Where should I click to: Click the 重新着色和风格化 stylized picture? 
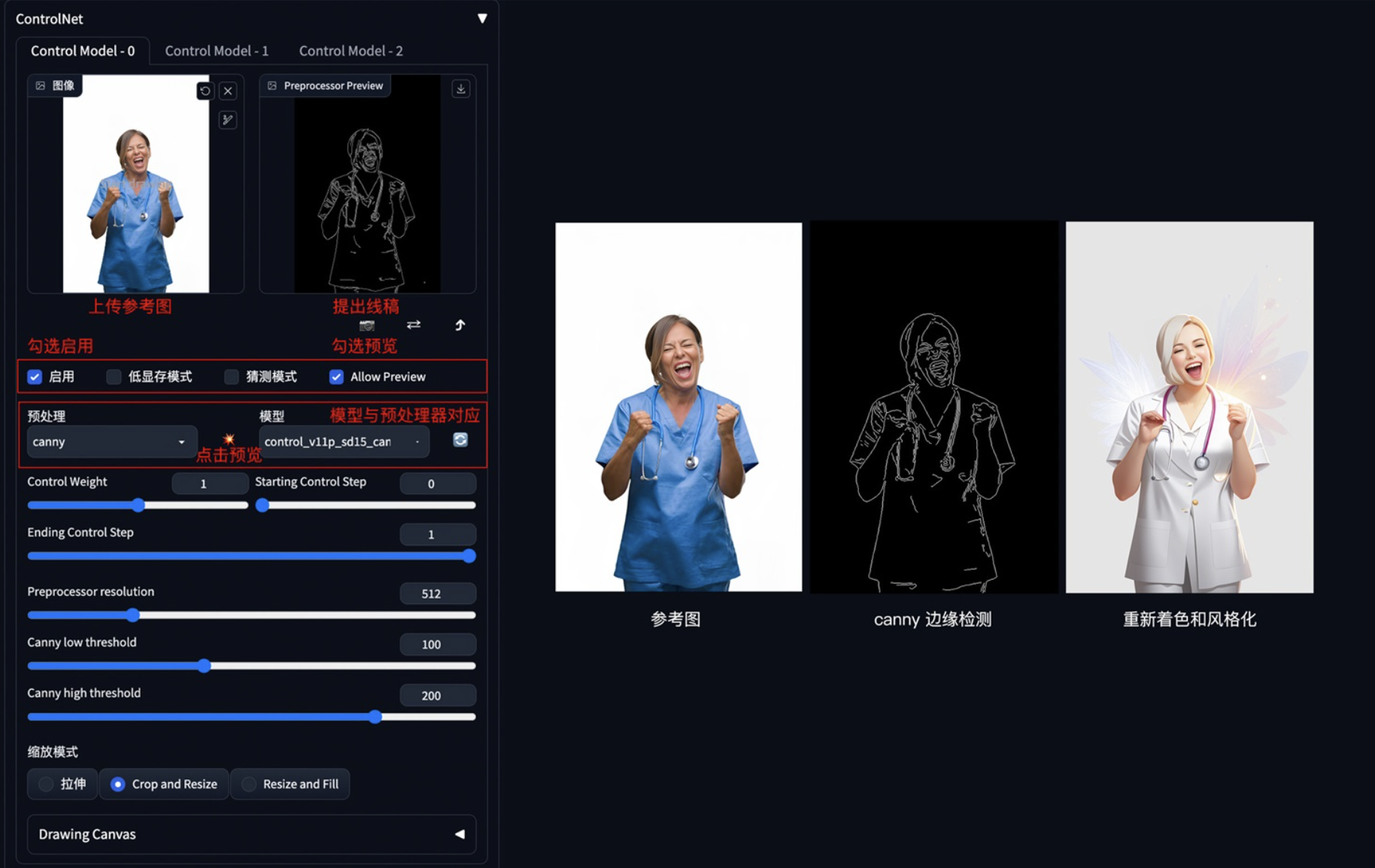click(1190, 407)
